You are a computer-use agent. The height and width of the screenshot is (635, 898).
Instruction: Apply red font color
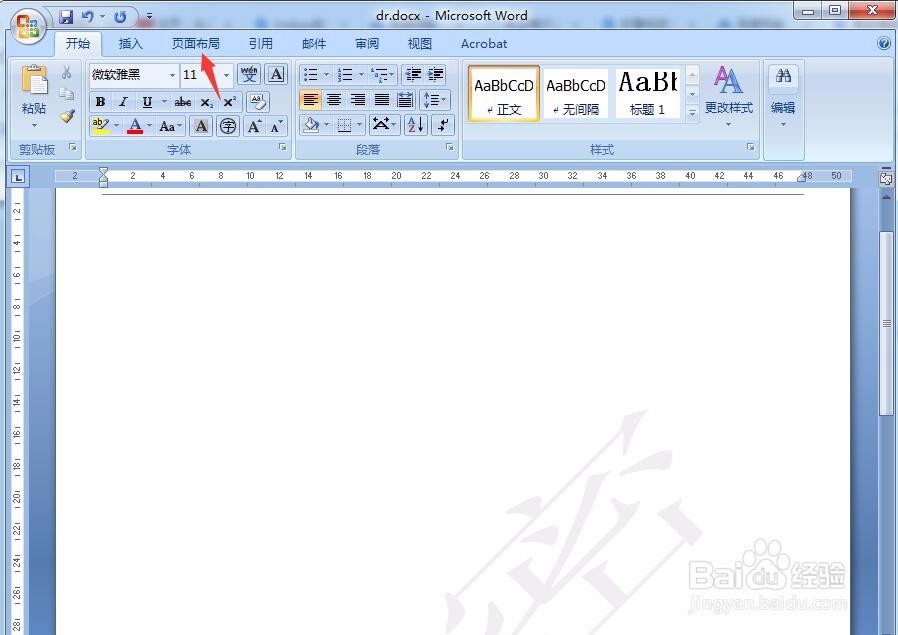click(x=135, y=125)
